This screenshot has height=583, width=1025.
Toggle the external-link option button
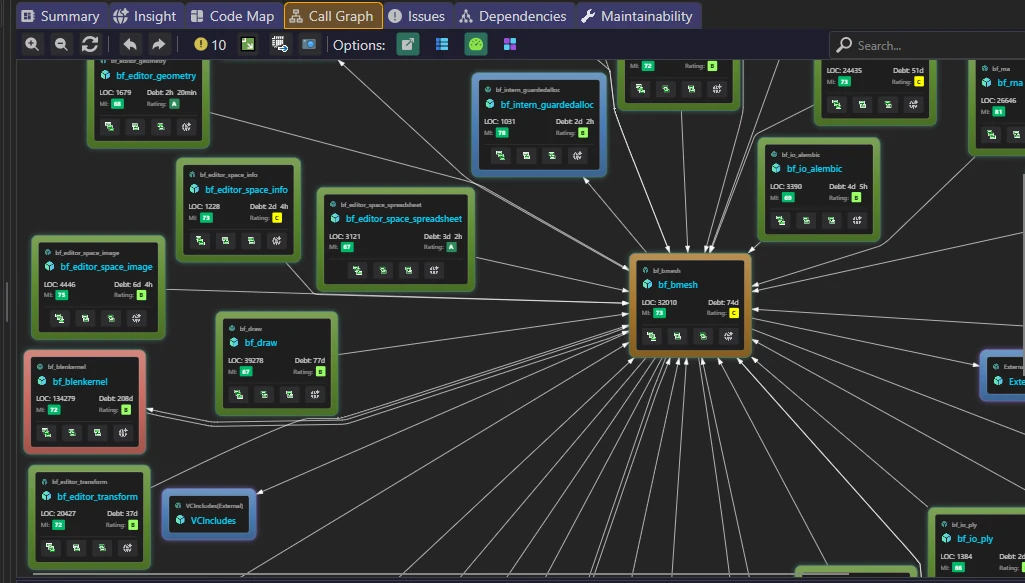408,44
